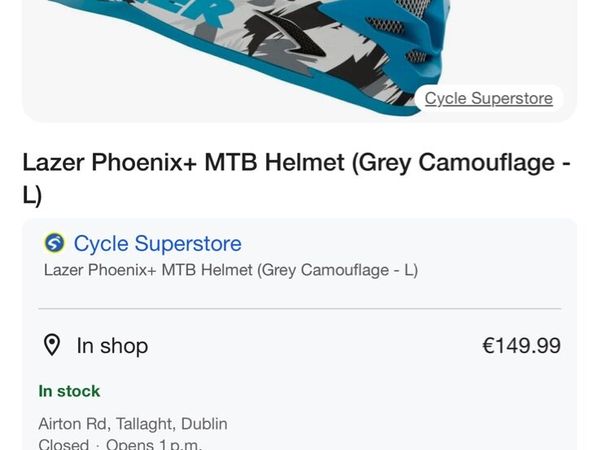Click the word Dublin in the address
Image resolution: width=600 pixels, height=450 pixels.
[204, 423]
